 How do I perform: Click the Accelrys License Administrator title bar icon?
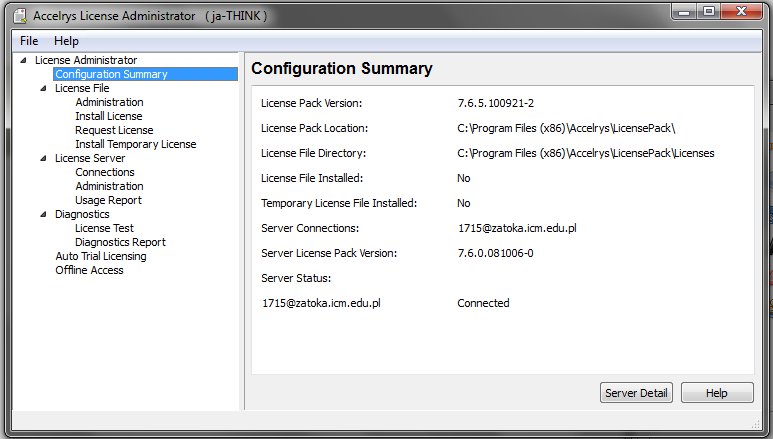[18, 16]
